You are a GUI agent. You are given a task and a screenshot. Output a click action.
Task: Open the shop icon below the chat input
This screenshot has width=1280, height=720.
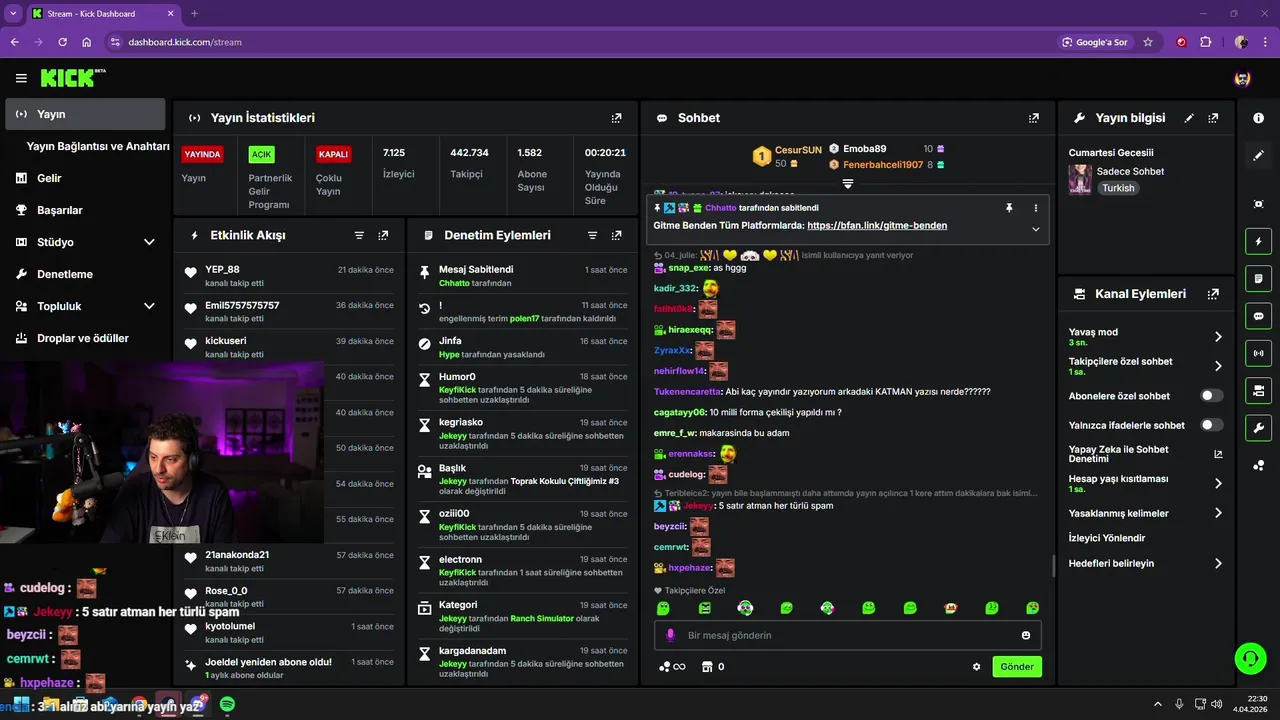tap(707, 667)
